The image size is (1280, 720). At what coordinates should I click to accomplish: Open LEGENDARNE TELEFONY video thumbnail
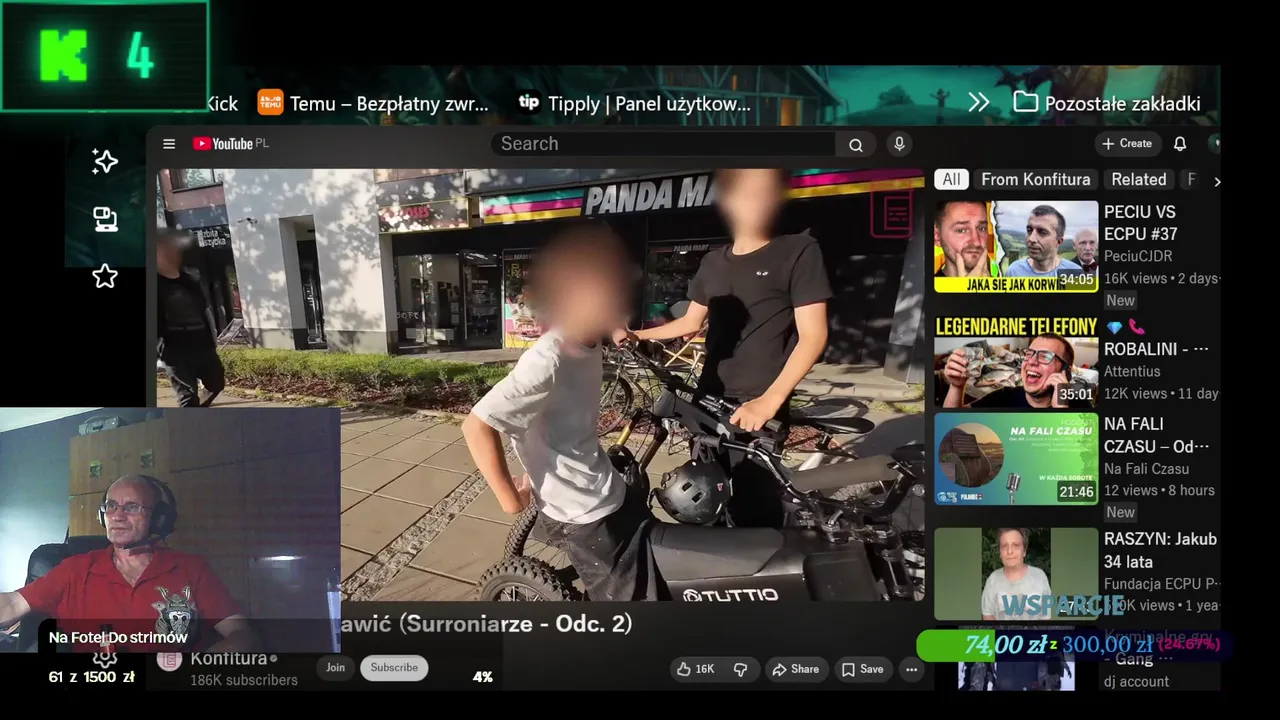point(1016,360)
